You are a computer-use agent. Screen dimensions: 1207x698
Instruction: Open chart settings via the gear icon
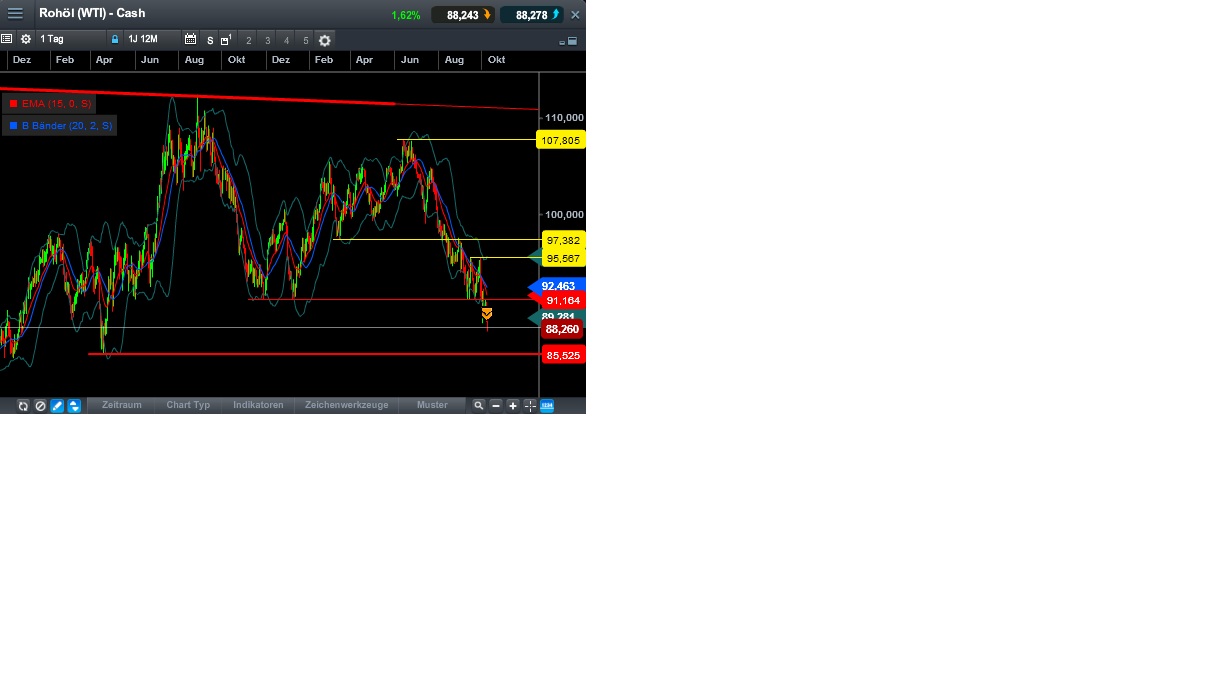pos(26,40)
